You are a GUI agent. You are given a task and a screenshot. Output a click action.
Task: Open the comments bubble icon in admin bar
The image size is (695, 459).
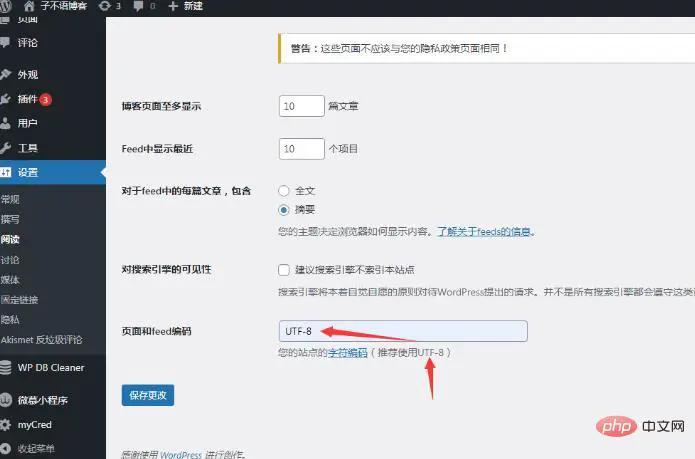click(x=139, y=6)
